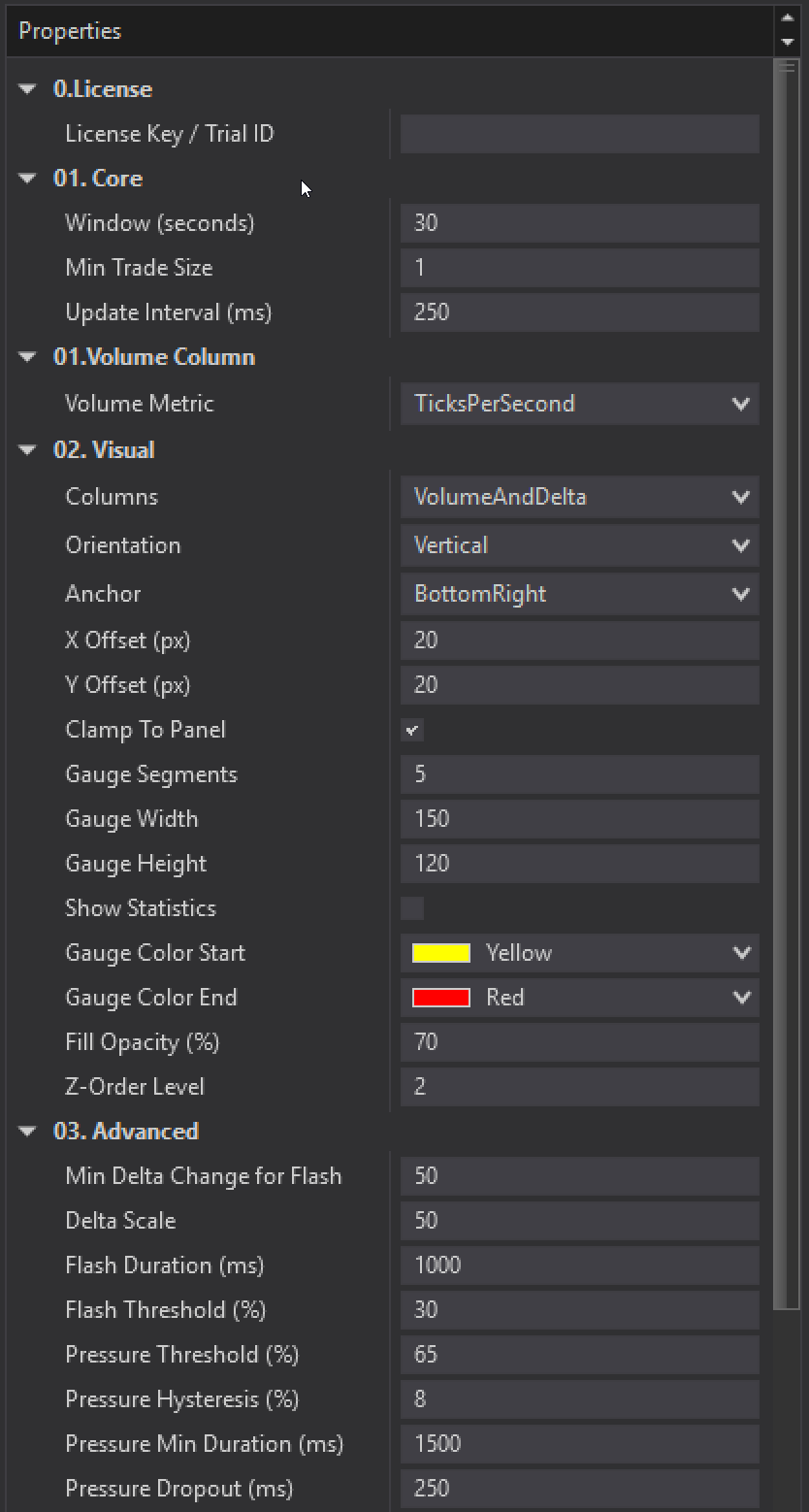Select the Flash Duration (ms) label
Screen dimensions: 809x1512
pos(165,1265)
